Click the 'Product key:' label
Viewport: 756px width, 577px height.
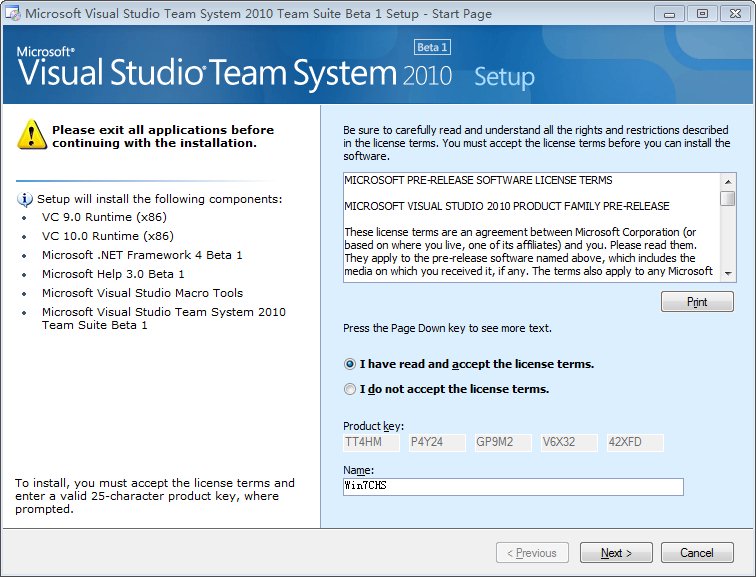pos(373,426)
